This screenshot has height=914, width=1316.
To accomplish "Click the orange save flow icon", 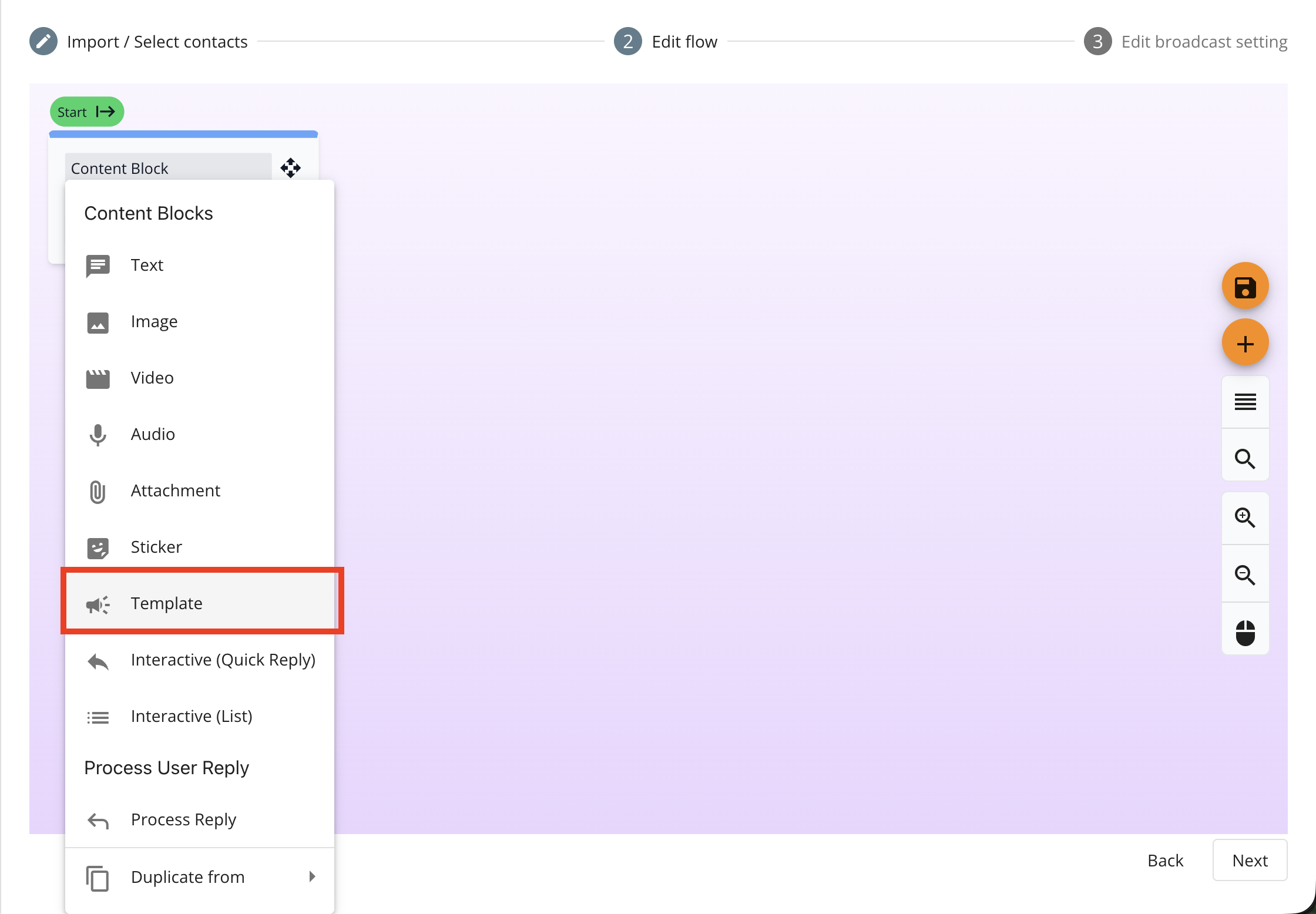I will tap(1245, 286).
